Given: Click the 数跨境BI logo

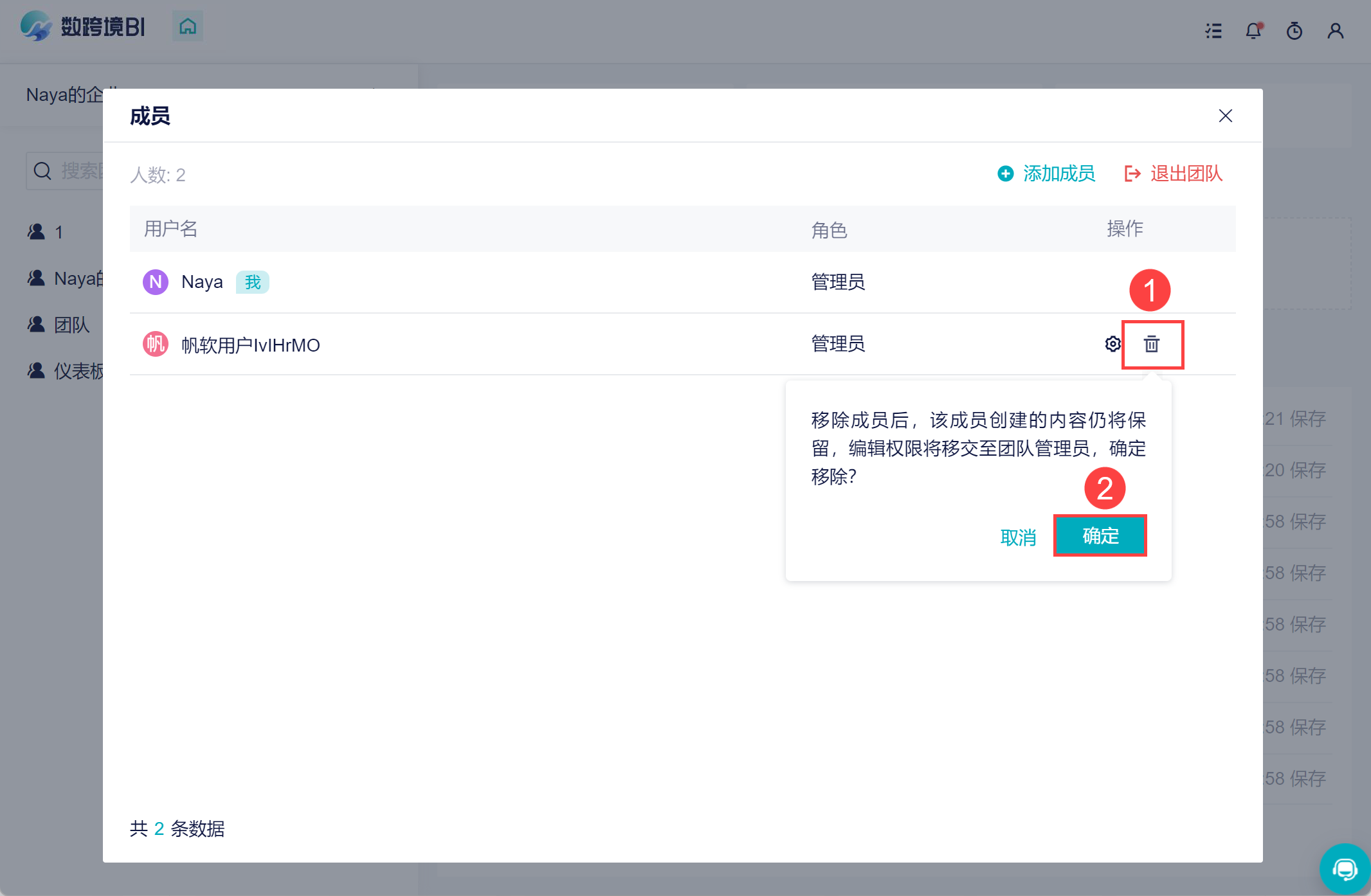Looking at the screenshot, I should click(82, 26).
